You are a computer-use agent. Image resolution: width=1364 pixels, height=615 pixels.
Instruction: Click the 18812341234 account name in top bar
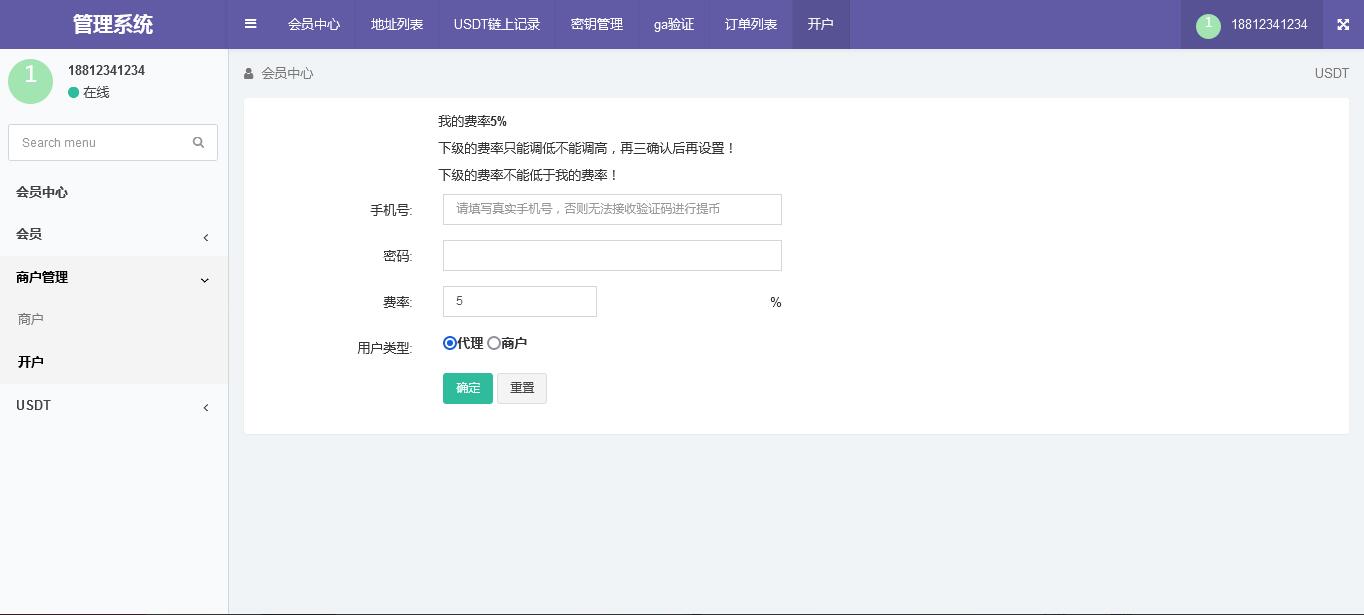click(1269, 25)
